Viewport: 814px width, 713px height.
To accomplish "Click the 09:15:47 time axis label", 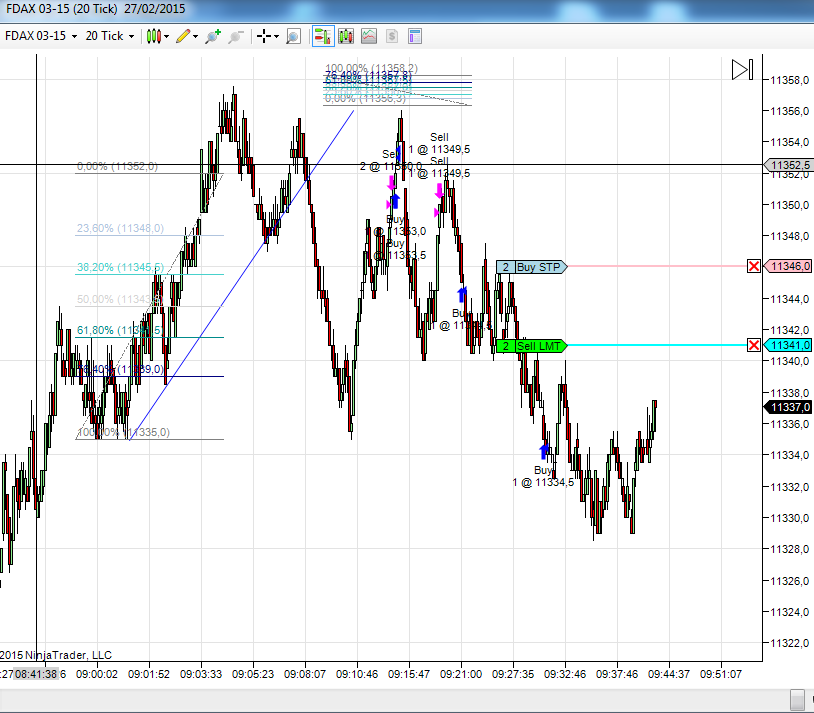I will pos(409,674).
